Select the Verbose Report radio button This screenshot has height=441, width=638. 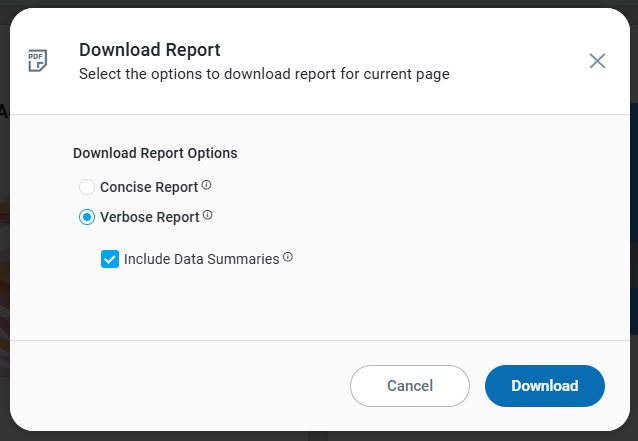(87, 217)
